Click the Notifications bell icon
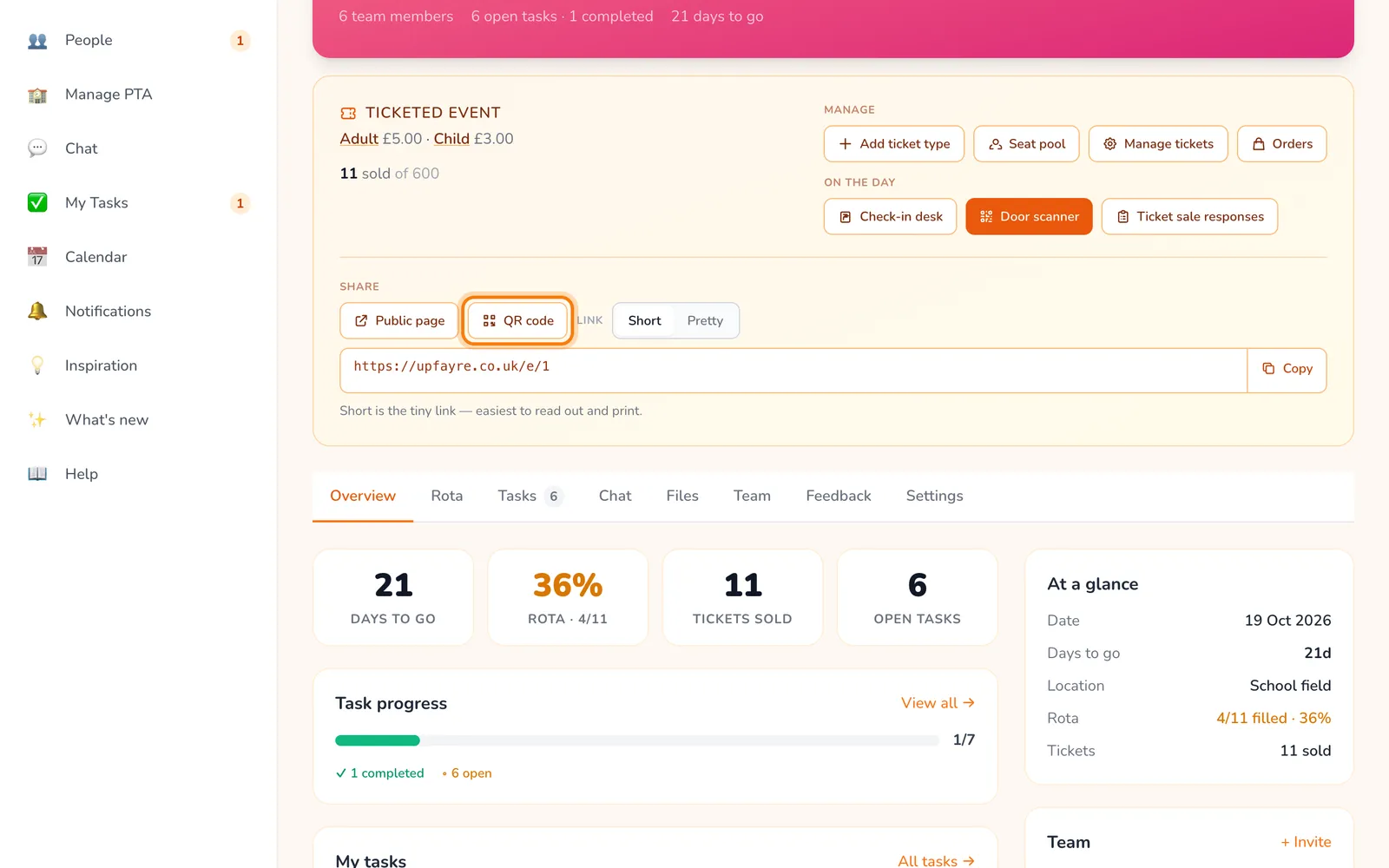 pos(37,312)
